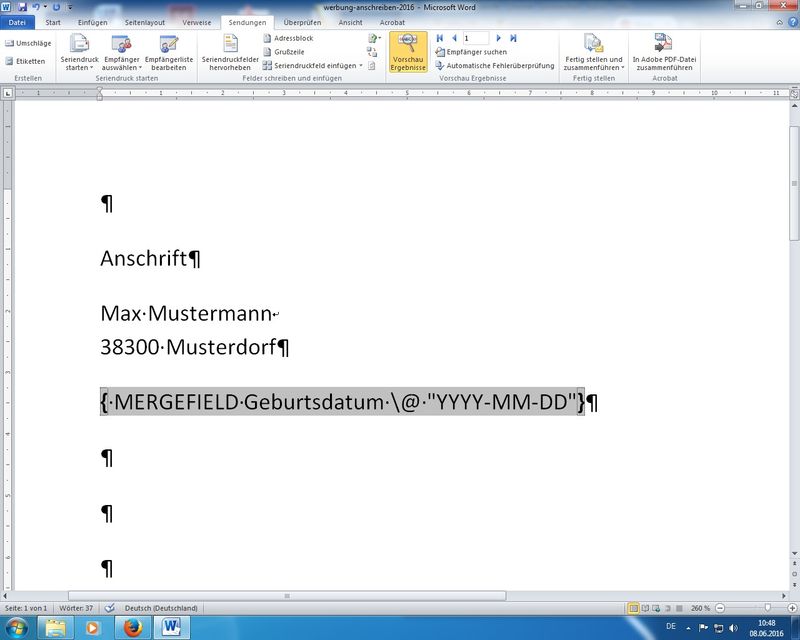800x640 pixels.
Task: Insert an Adressblock field
Action: (288, 38)
